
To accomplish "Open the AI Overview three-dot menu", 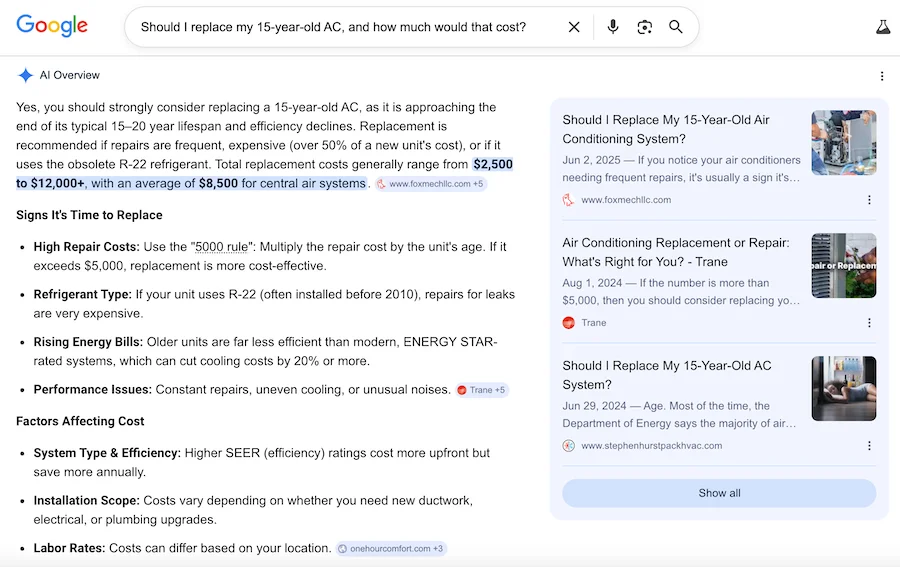I will click(882, 76).
